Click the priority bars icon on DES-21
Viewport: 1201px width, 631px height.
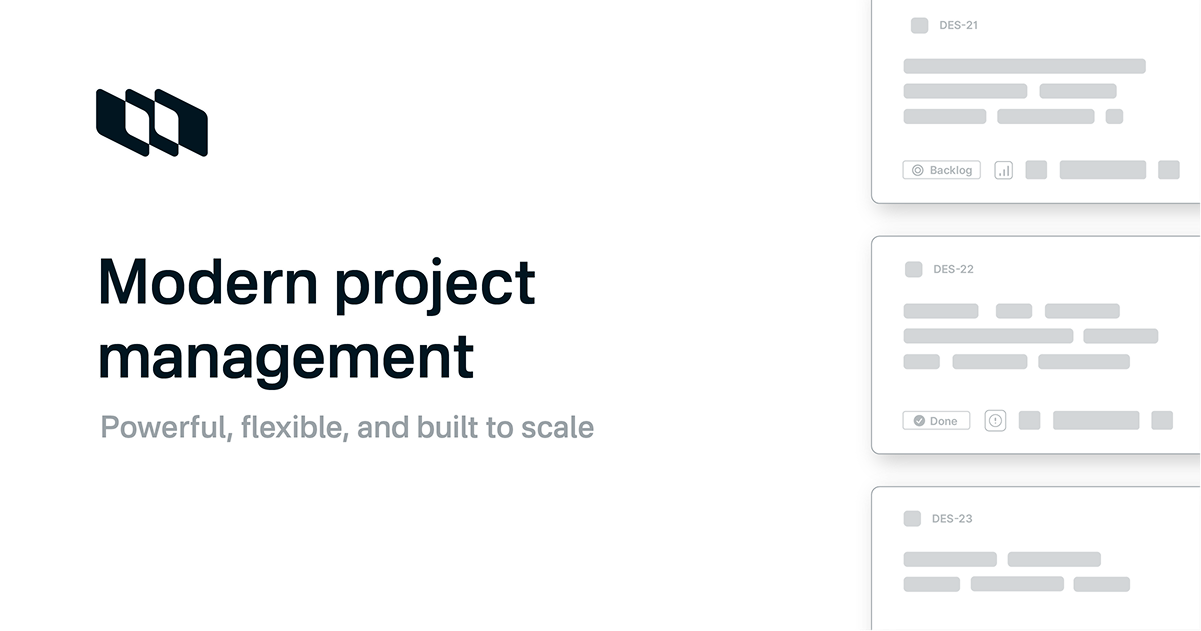[1003, 170]
